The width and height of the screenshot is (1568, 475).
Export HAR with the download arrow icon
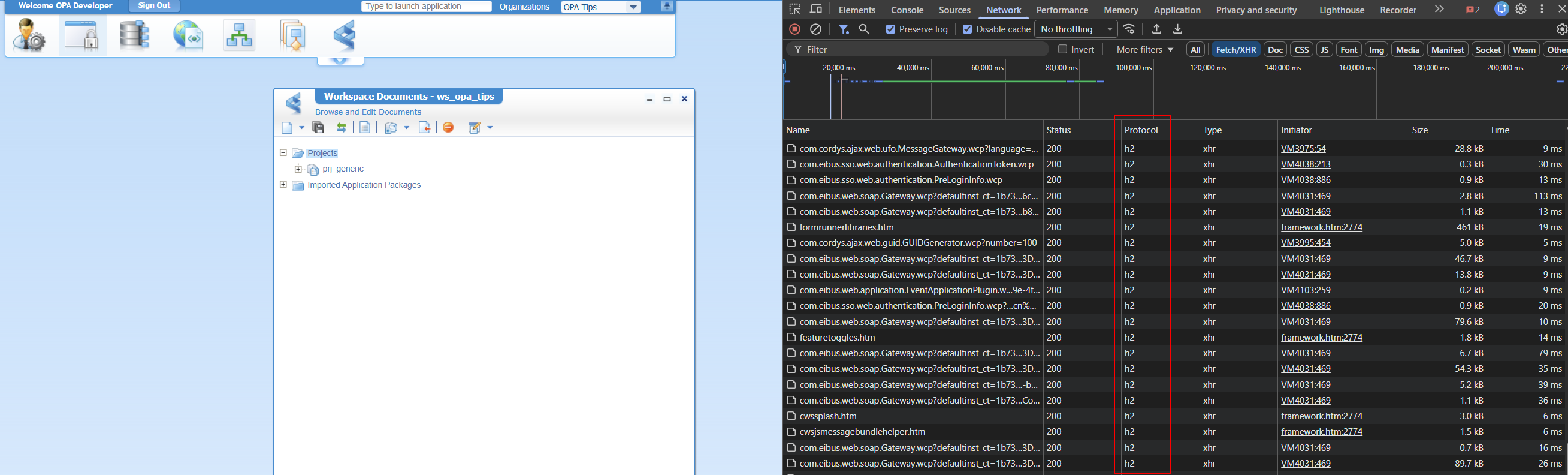pos(1178,29)
